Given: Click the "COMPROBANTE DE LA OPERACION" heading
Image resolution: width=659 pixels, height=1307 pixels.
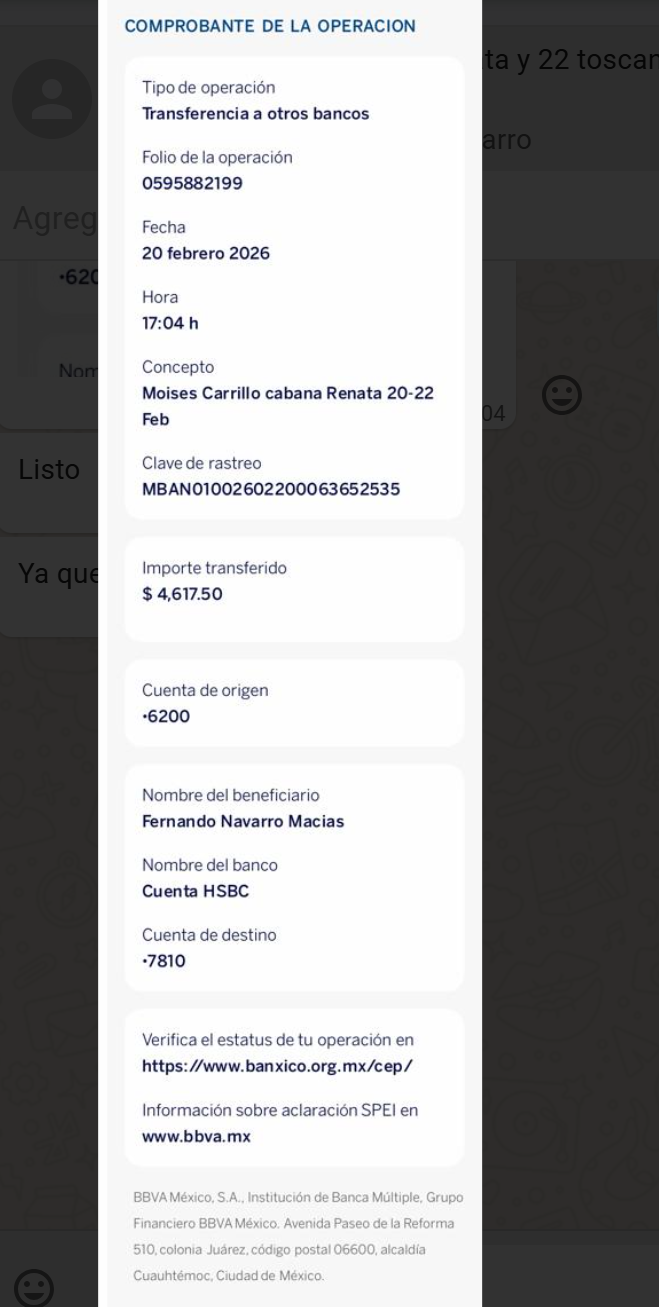Looking at the screenshot, I should (x=270, y=26).
